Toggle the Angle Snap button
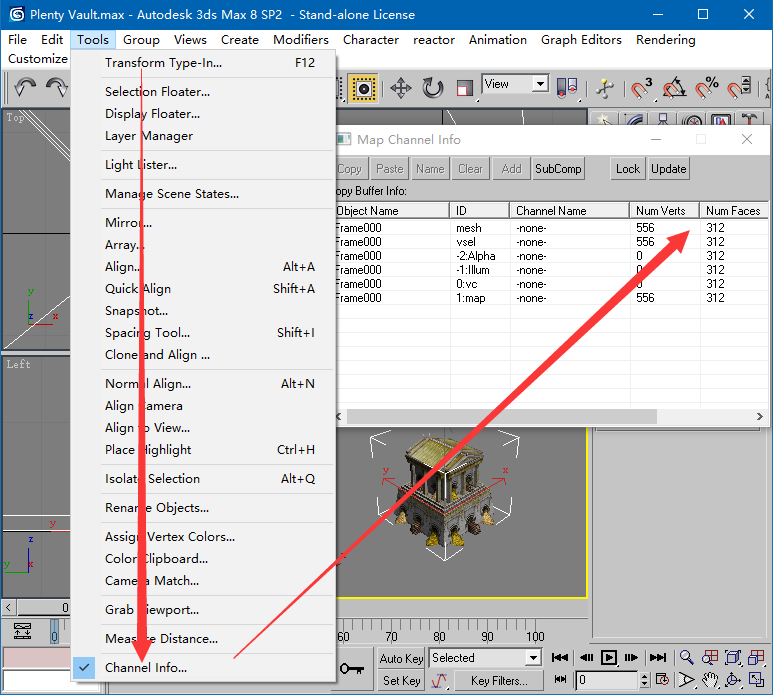This screenshot has width=773, height=695. (674, 89)
